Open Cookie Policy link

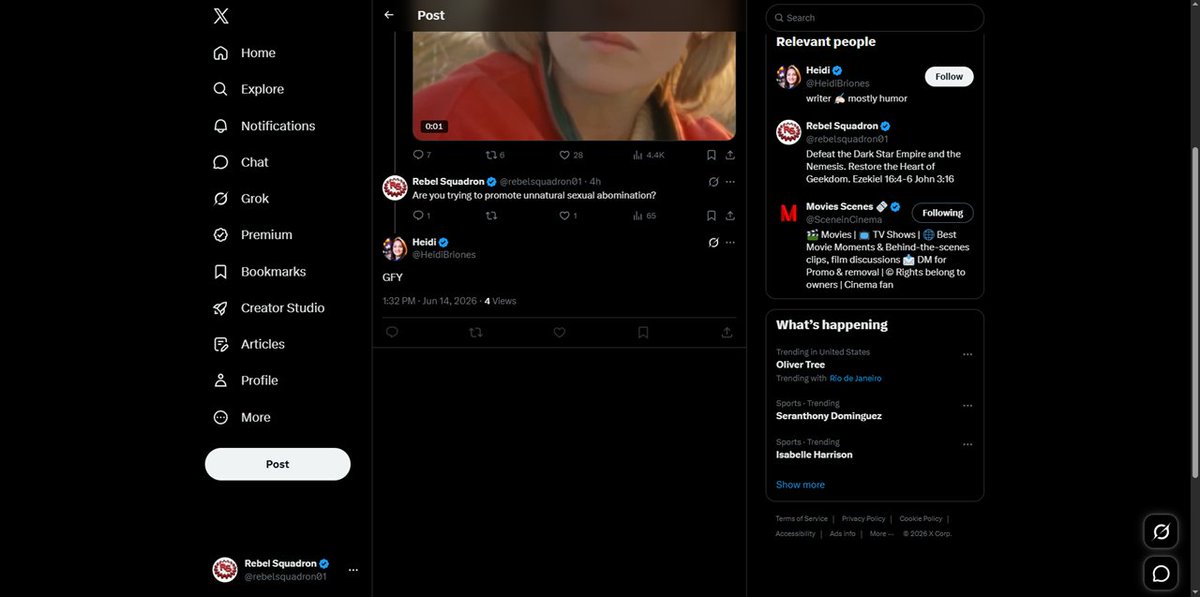click(920, 519)
